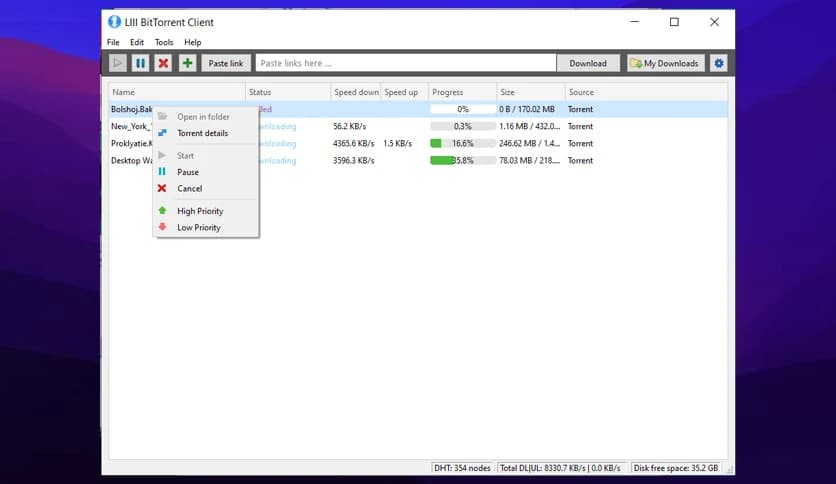Maximize the BitTorrent Client window
This screenshot has width=836, height=484.
click(674, 22)
